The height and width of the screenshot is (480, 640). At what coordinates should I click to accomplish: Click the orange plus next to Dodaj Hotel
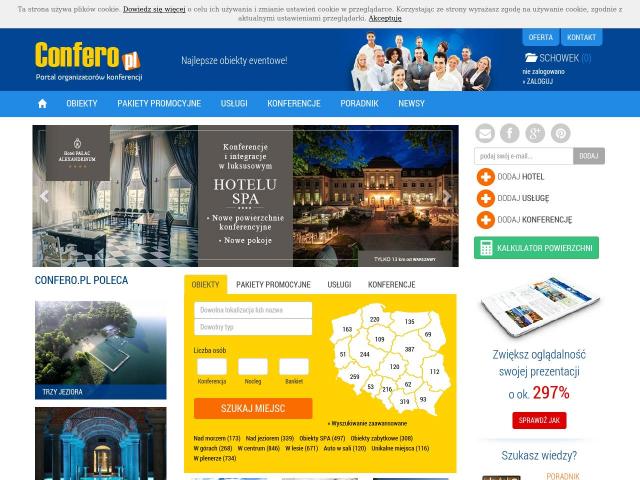coord(486,177)
